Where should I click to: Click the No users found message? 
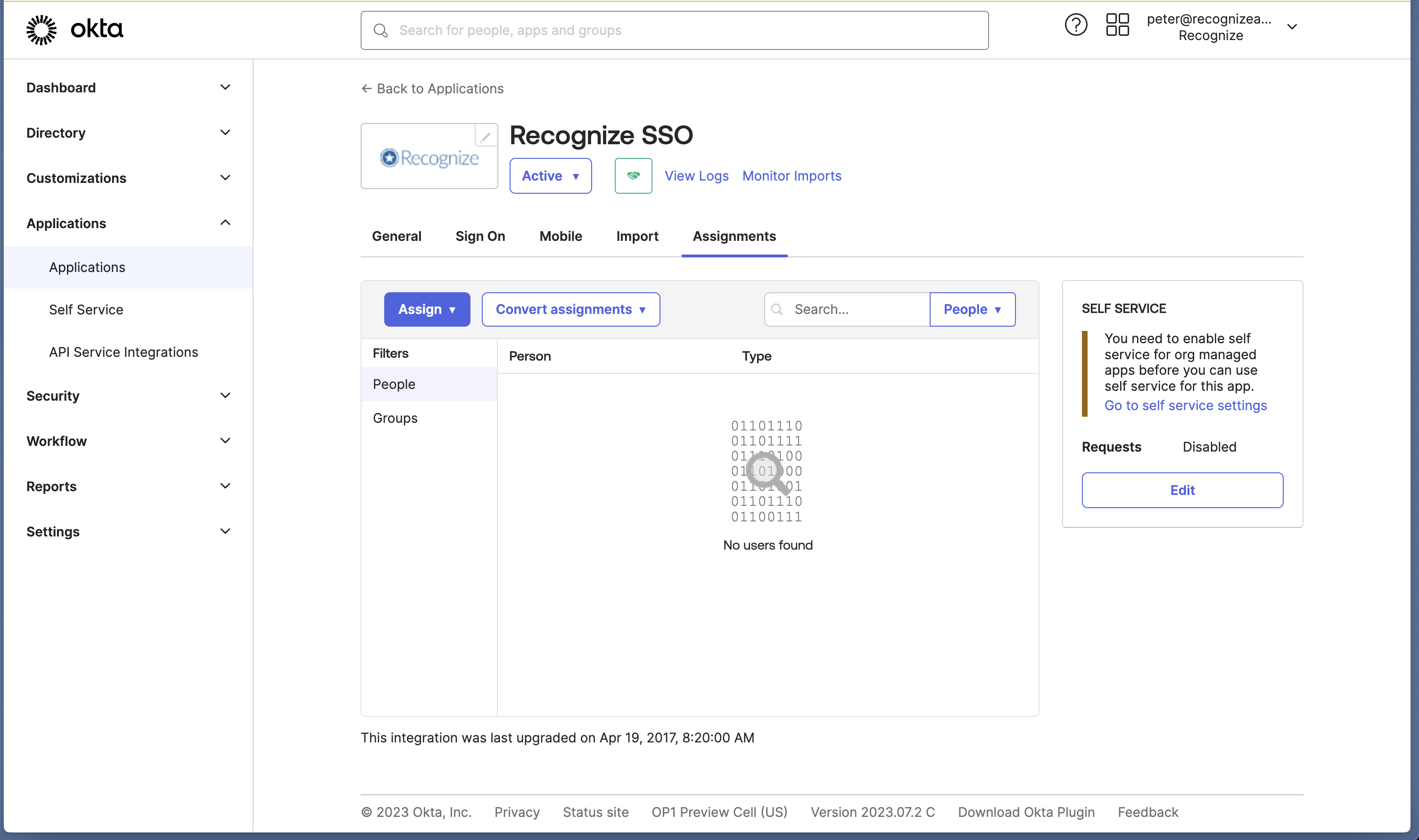click(767, 545)
